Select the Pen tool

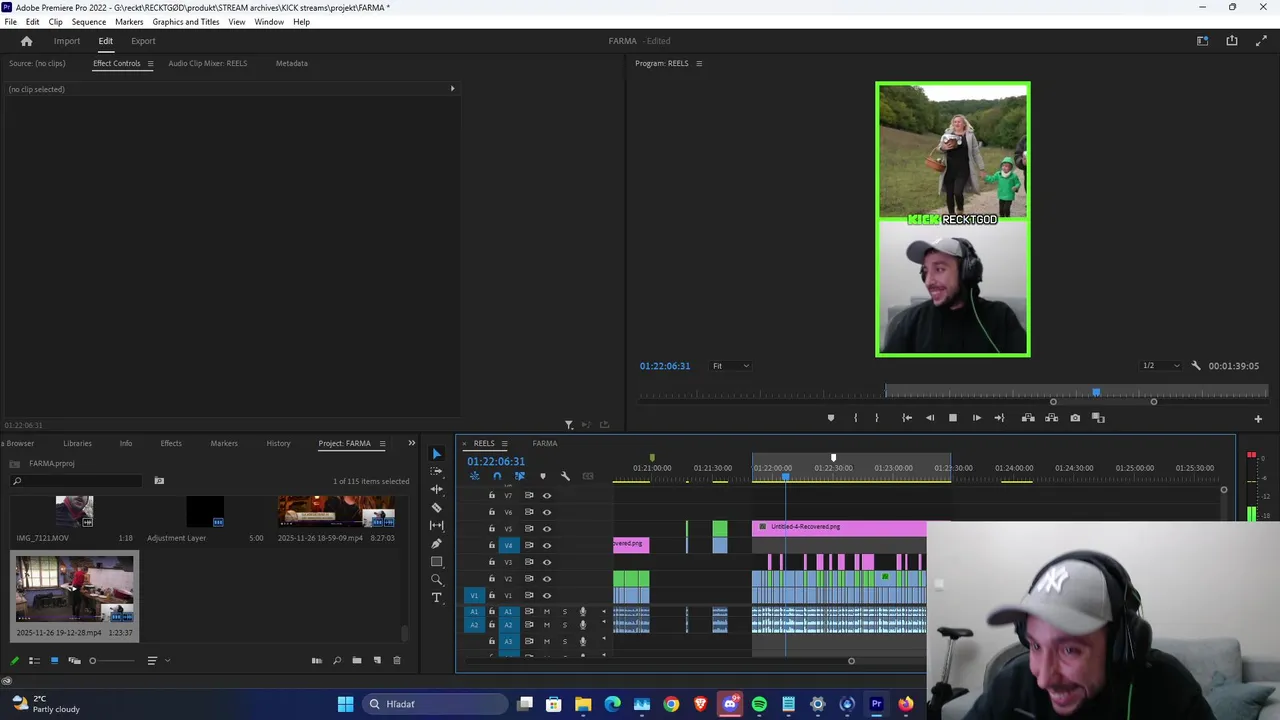(x=436, y=543)
